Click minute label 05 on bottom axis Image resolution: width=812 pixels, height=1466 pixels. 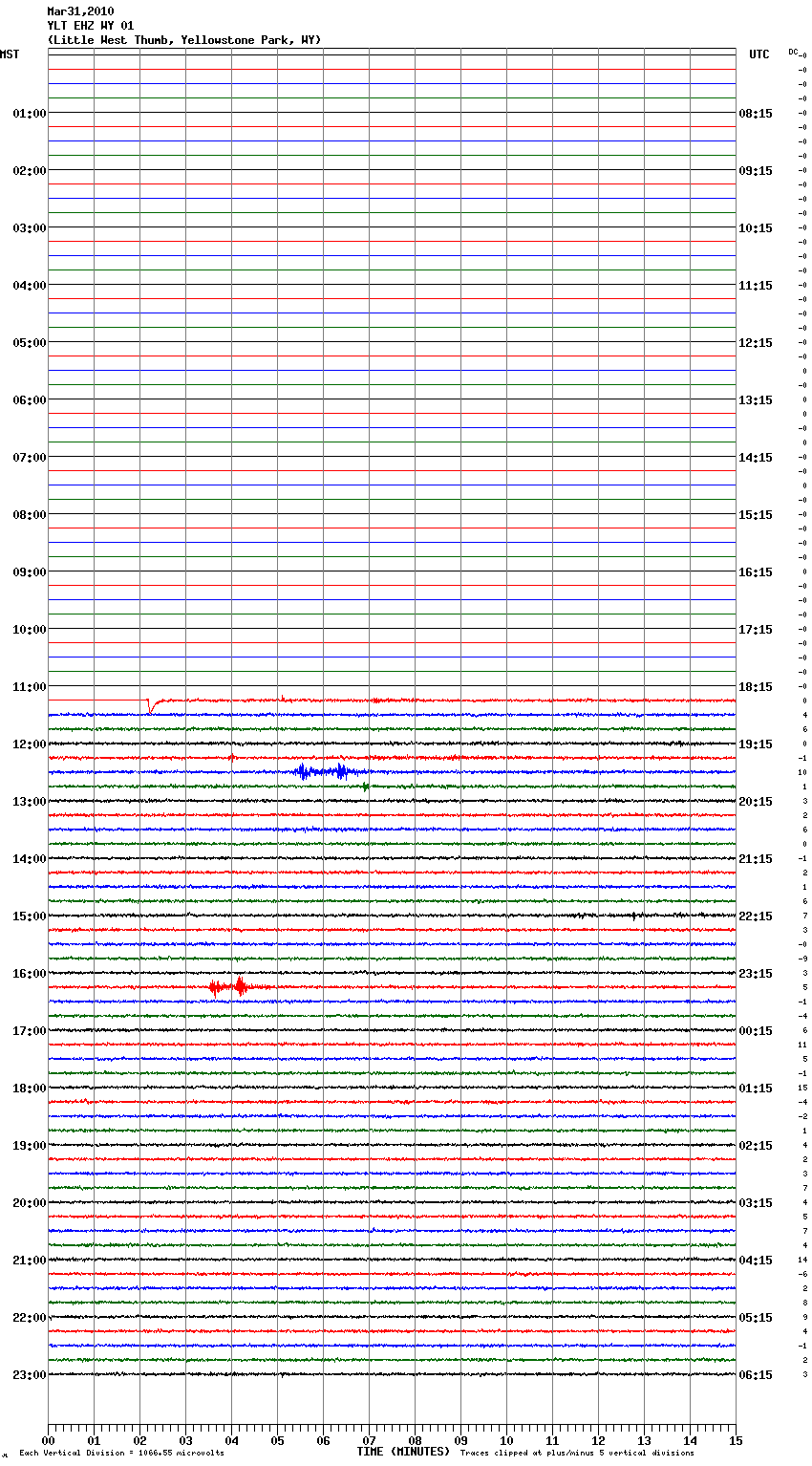coord(277,1441)
